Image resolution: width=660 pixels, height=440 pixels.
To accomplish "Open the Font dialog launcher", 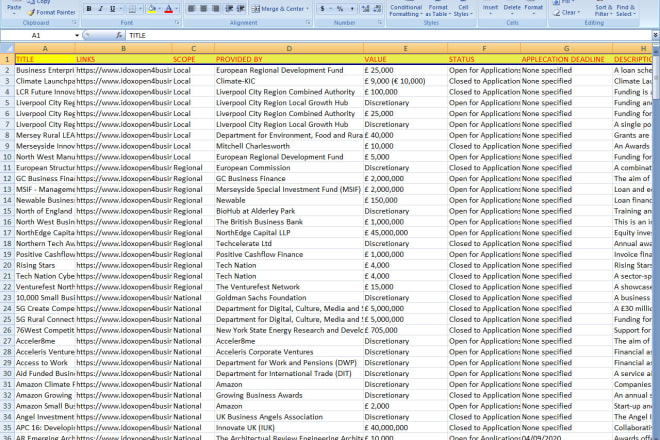I will [177, 22].
